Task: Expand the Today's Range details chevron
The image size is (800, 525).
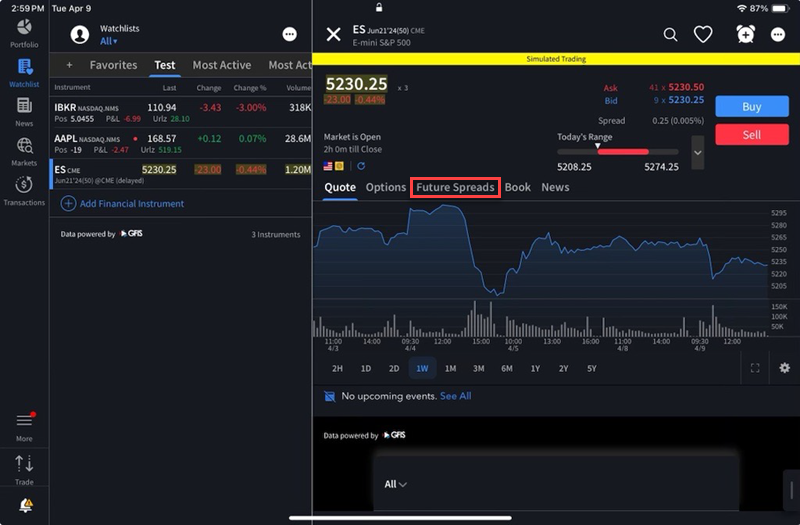Action: 698,152
